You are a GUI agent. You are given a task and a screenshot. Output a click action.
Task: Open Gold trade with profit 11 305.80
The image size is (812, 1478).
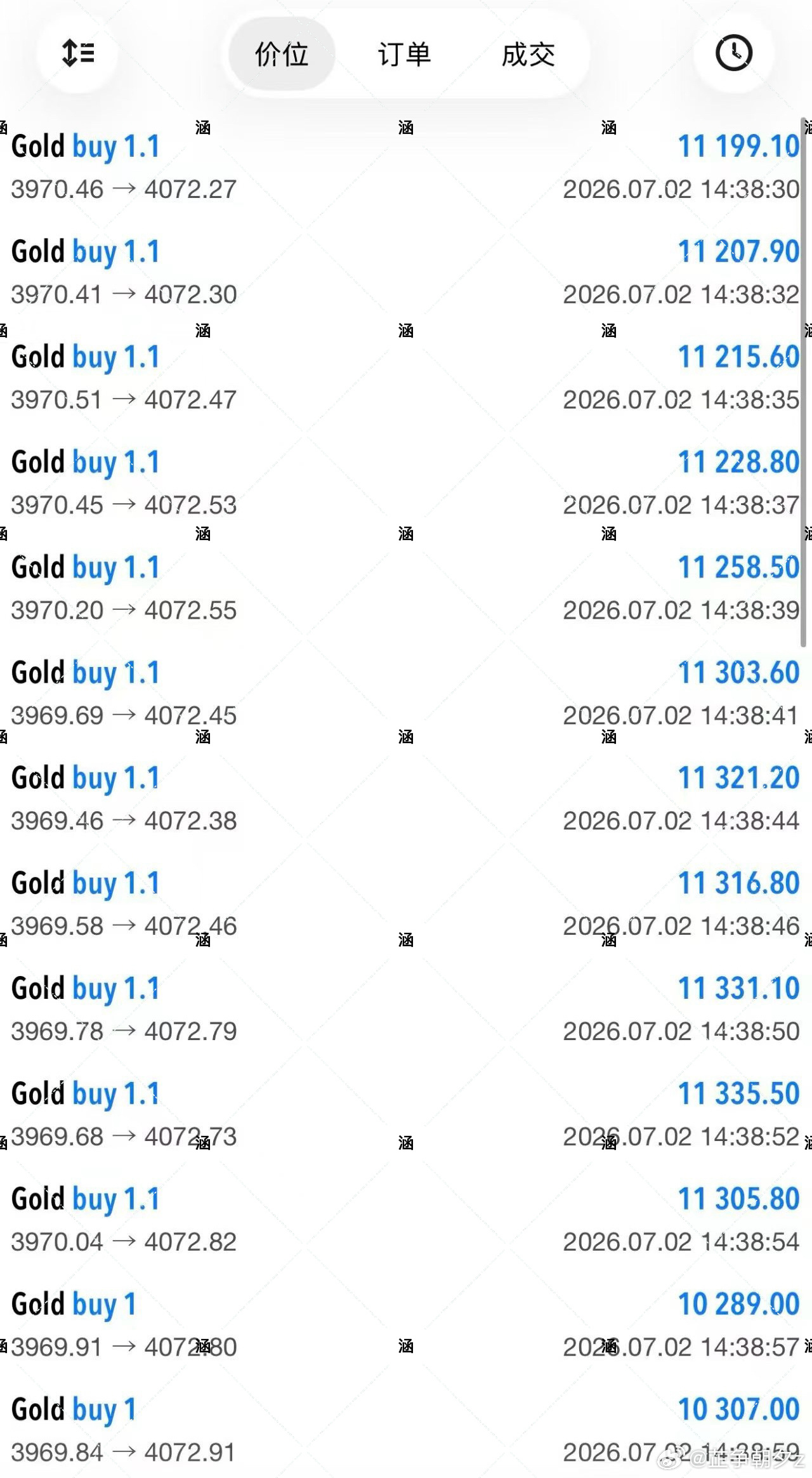click(x=406, y=1220)
